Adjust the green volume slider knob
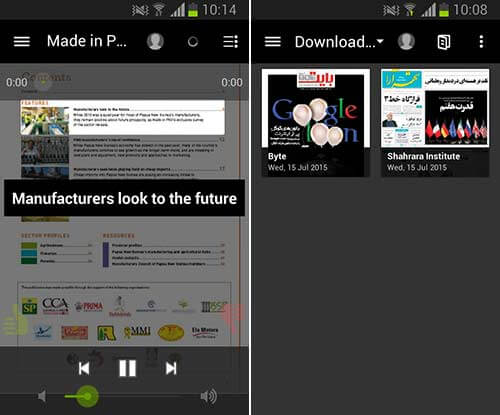 click(x=87, y=396)
